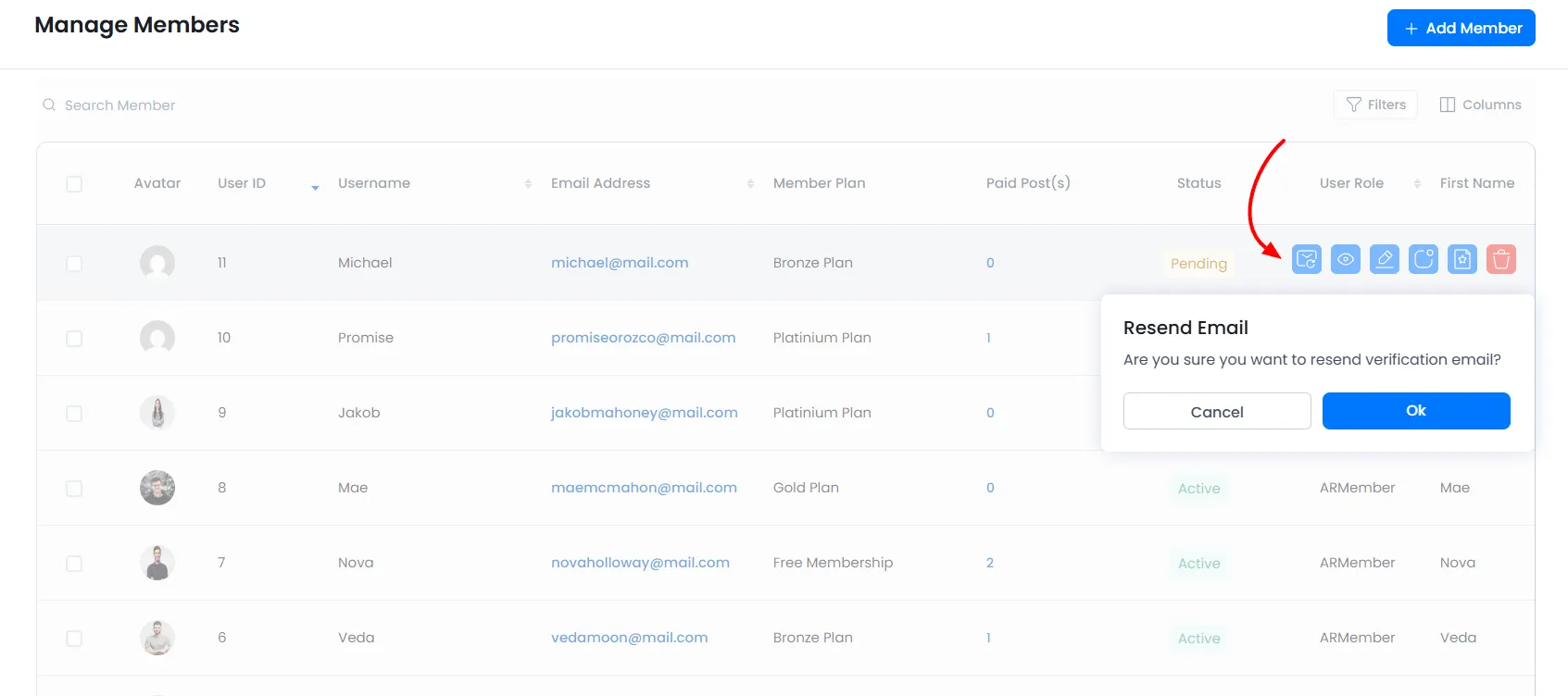1568x696 pixels.
Task: Click the Status column header
Action: click(1198, 183)
